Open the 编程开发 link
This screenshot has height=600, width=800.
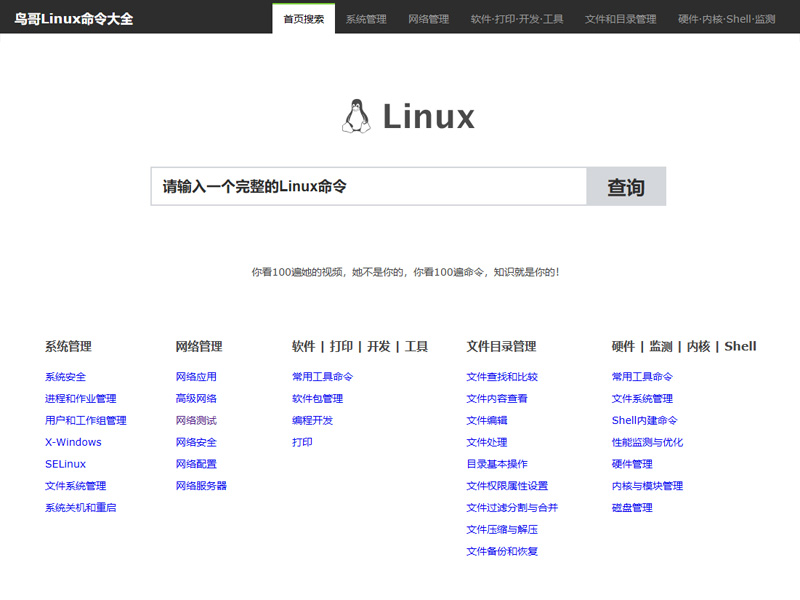click(312, 421)
